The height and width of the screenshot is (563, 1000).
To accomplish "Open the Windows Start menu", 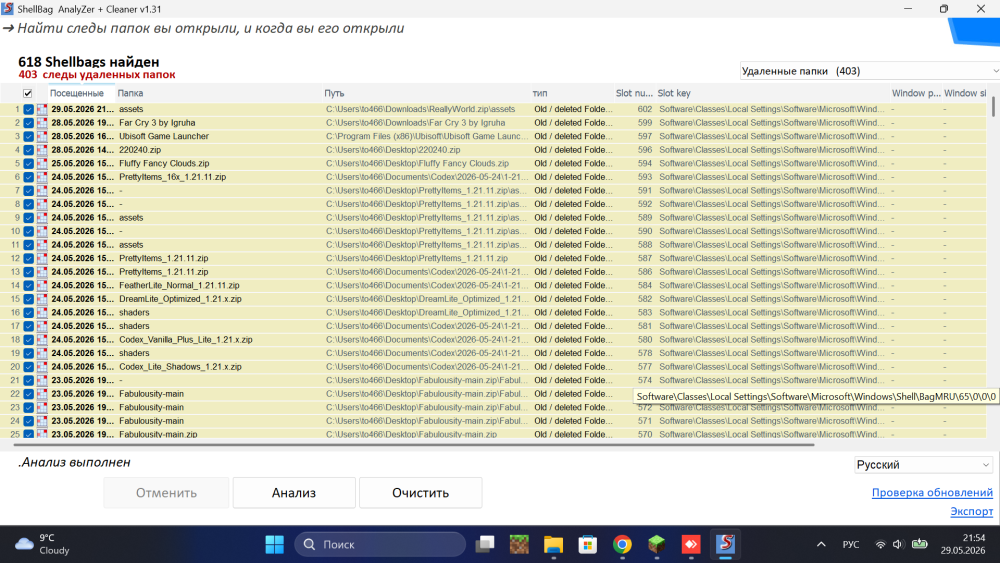I will click(x=275, y=545).
